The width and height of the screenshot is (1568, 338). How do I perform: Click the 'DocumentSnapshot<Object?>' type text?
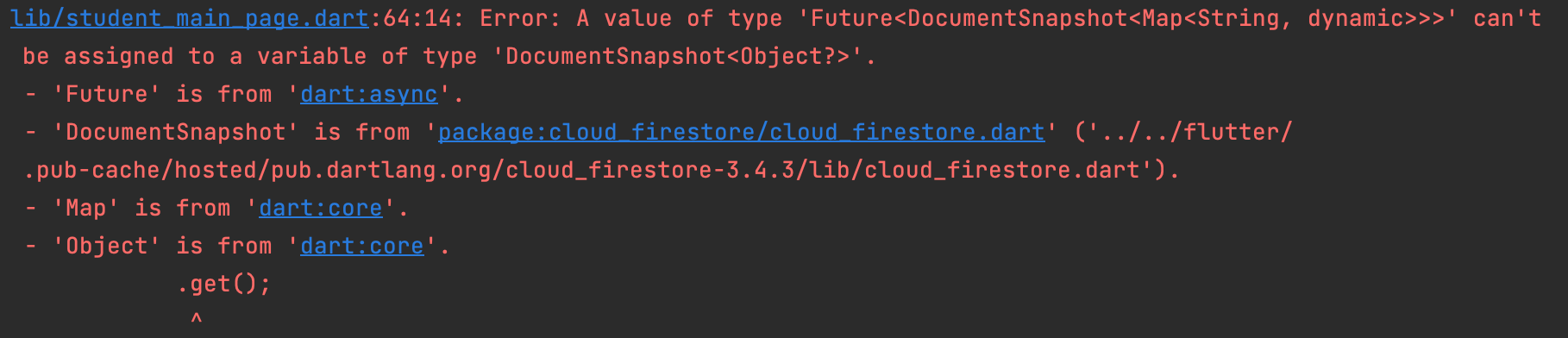click(680, 56)
